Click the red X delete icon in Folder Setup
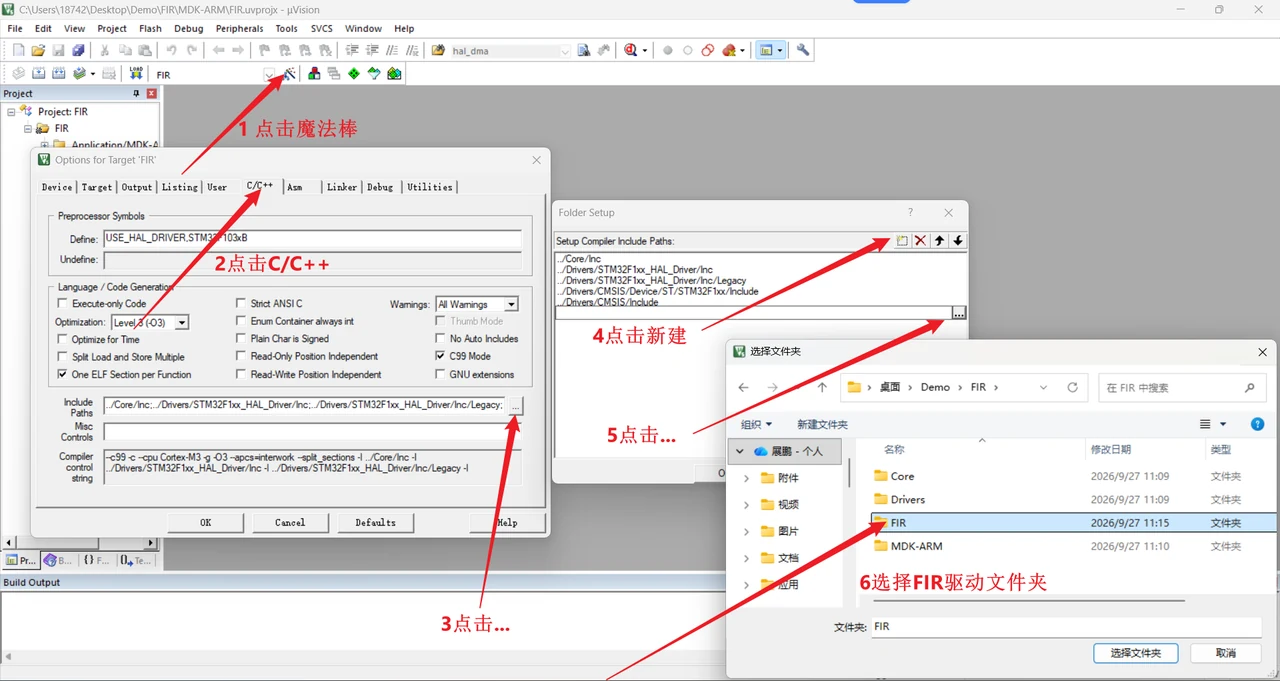 point(920,240)
